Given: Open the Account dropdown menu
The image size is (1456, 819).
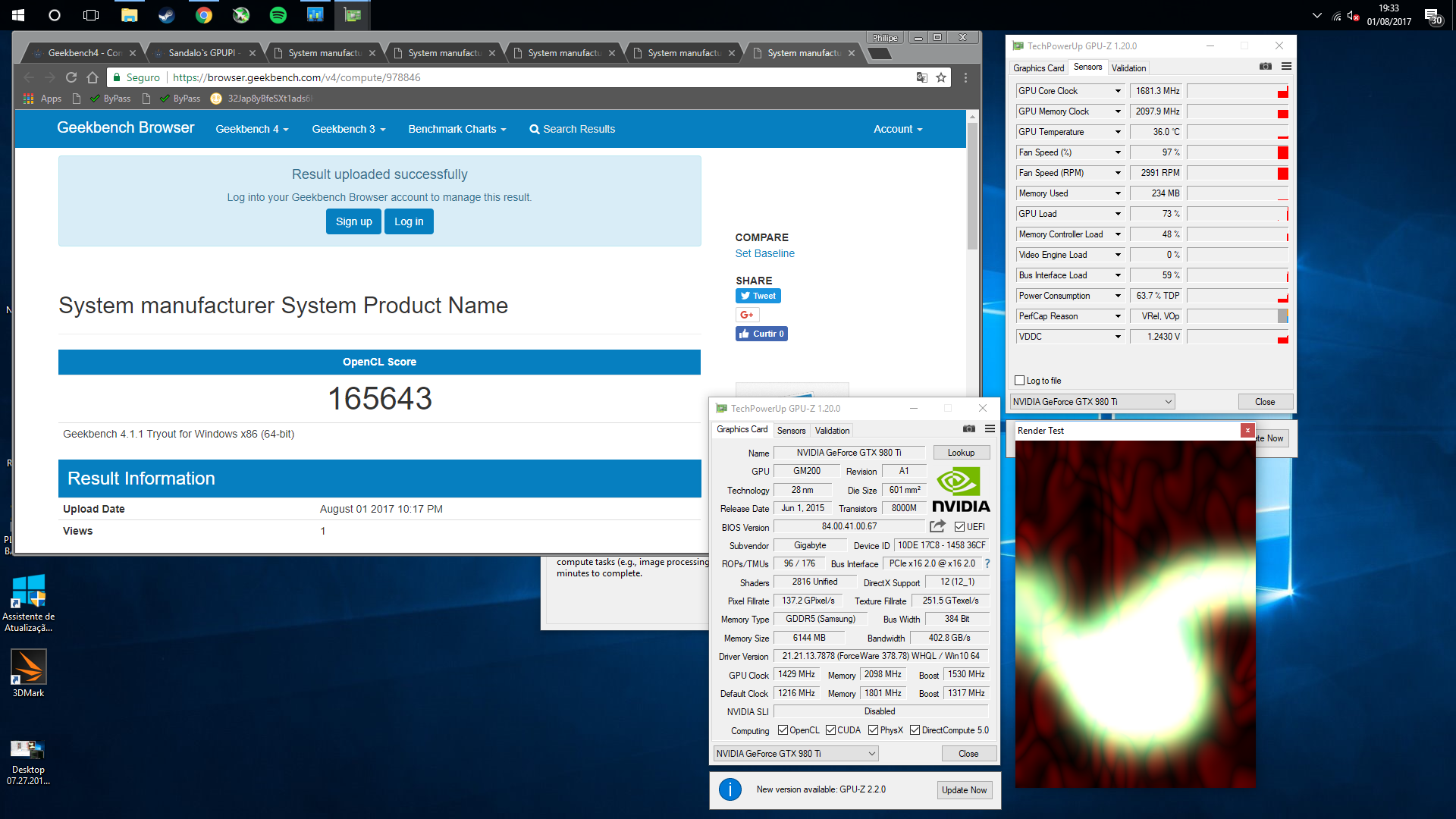Looking at the screenshot, I should pos(898,129).
